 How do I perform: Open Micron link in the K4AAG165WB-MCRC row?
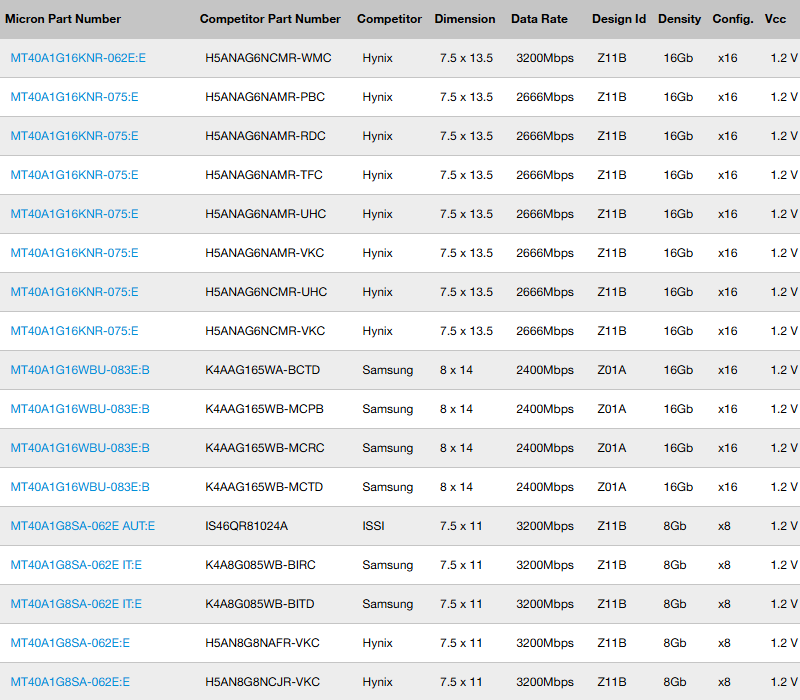[80, 448]
